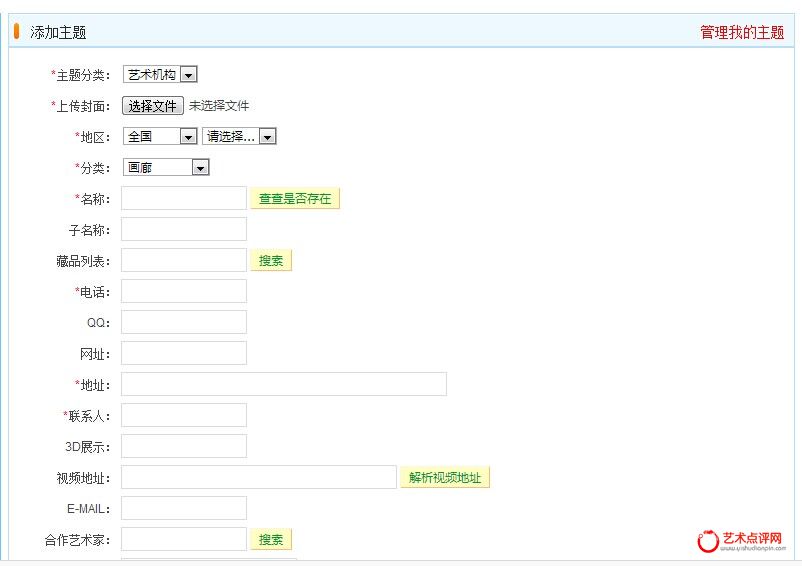This screenshot has height=566, width=802.
Task: Click the 艺术点评网 logo icon
Action: pyautogui.click(x=709, y=541)
